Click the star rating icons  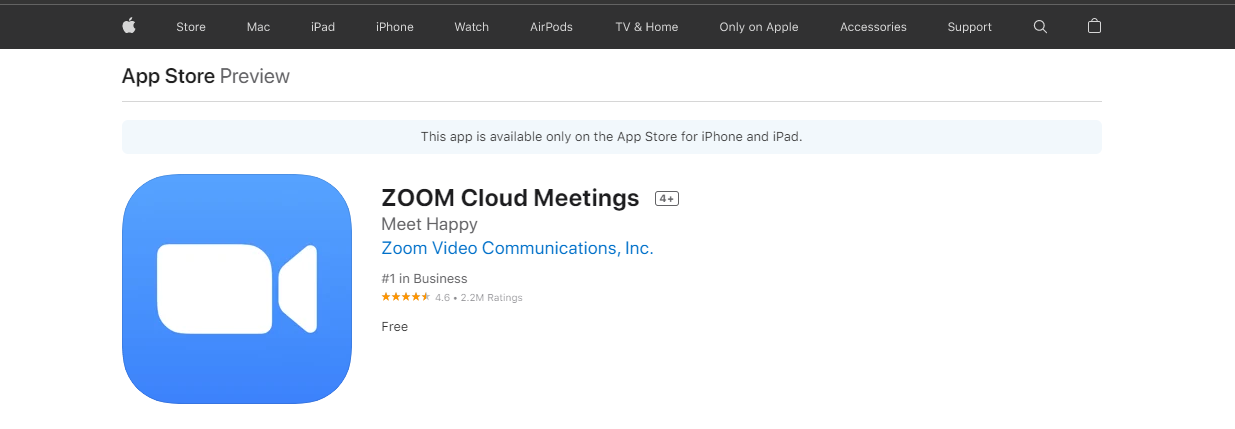tap(406, 297)
